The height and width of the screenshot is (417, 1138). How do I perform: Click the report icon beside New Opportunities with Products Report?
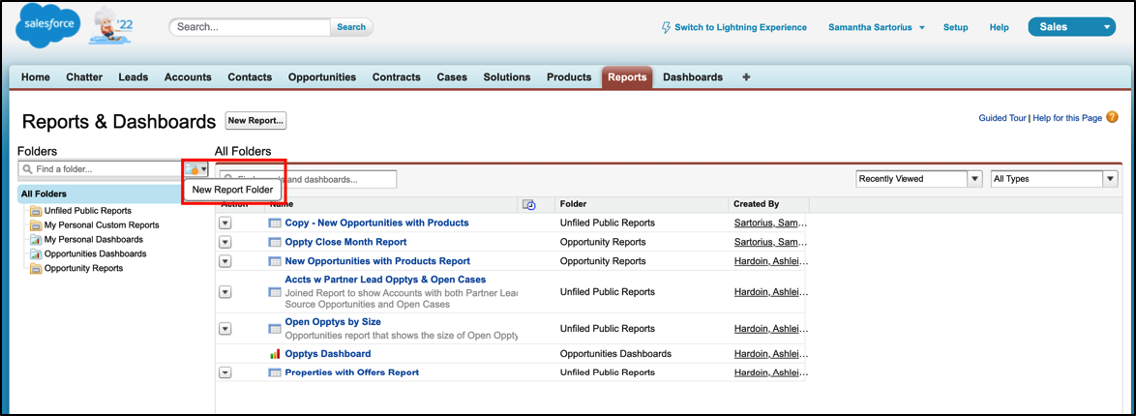pos(275,261)
